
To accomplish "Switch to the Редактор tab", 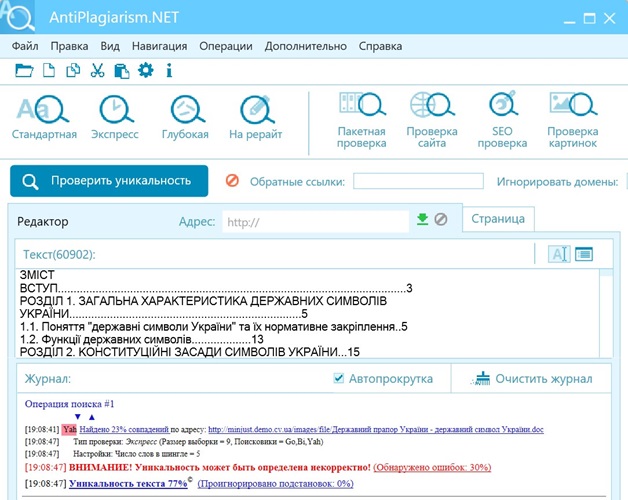I will [43, 222].
